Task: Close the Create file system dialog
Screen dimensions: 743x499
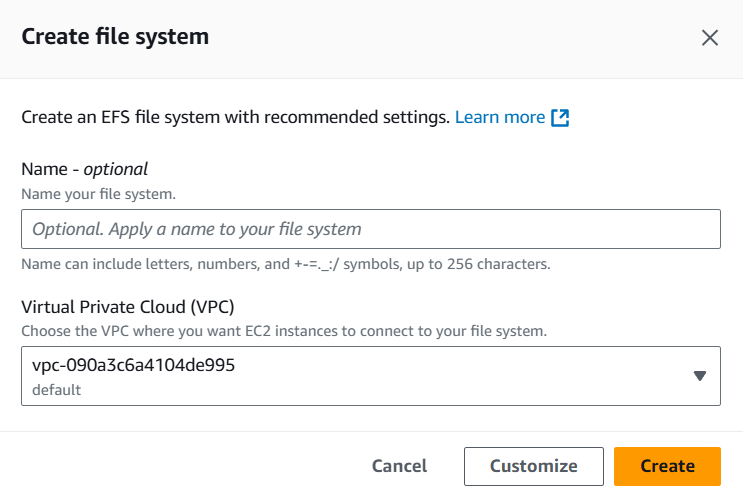Action: pyautogui.click(x=710, y=38)
